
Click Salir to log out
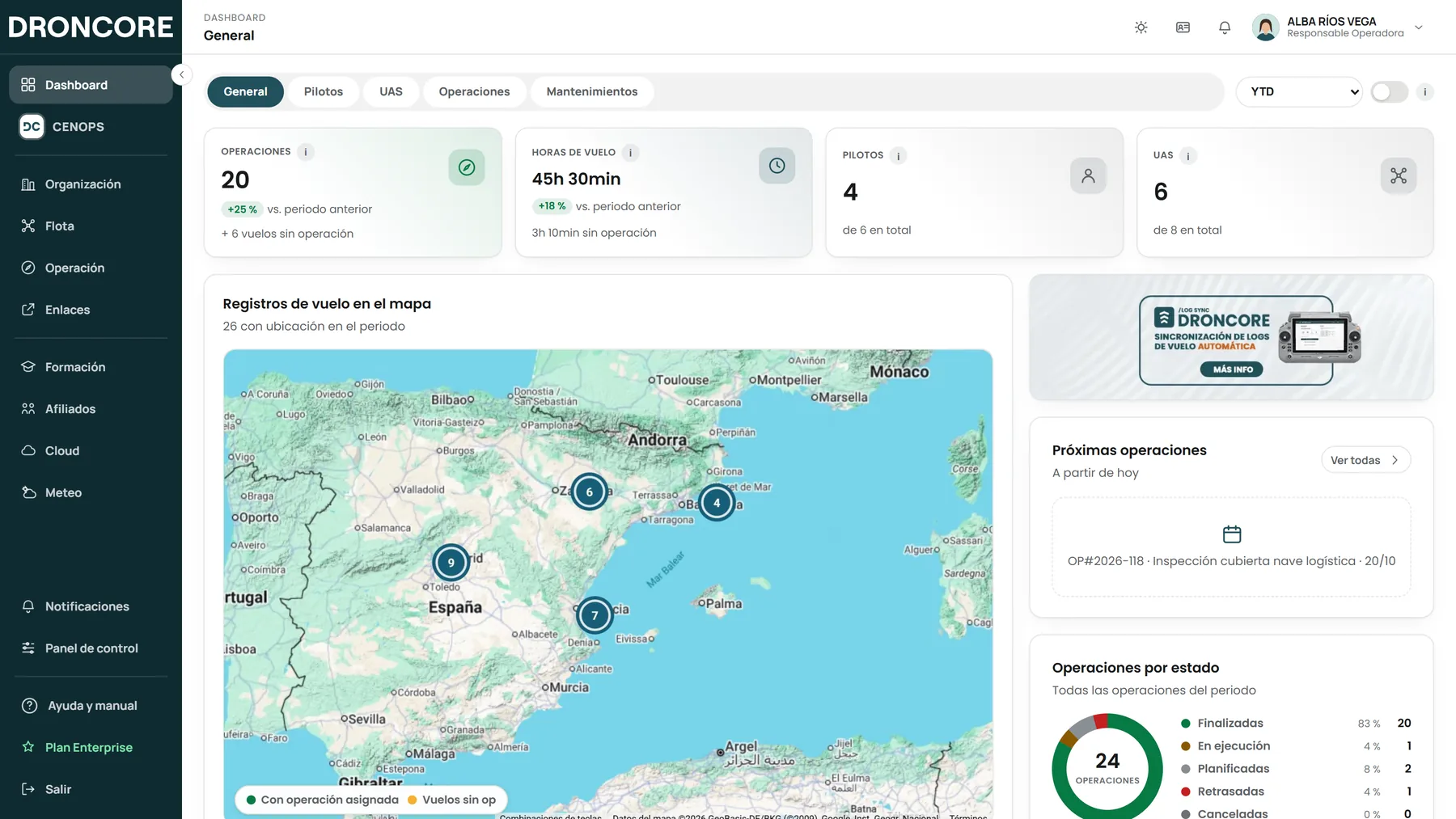(x=91, y=789)
